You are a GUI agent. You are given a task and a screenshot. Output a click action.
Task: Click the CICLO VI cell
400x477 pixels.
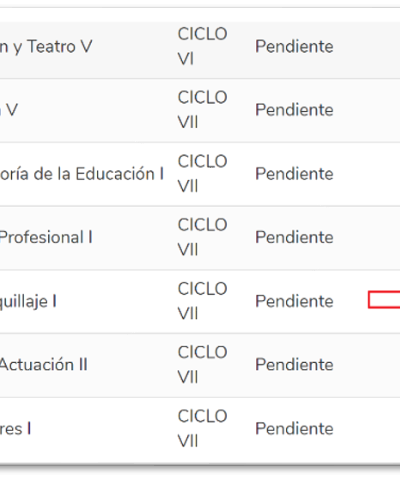click(x=202, y=46)
